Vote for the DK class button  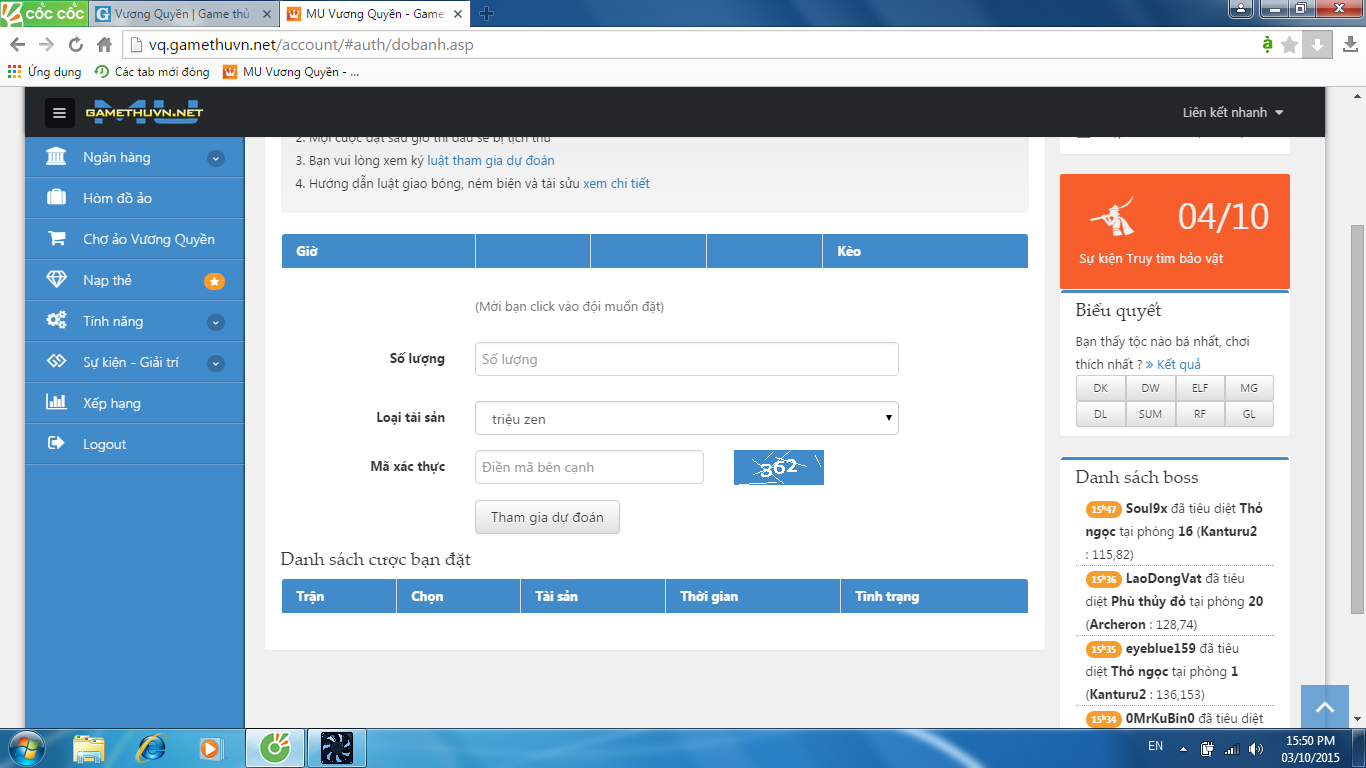click(1100, 387)
